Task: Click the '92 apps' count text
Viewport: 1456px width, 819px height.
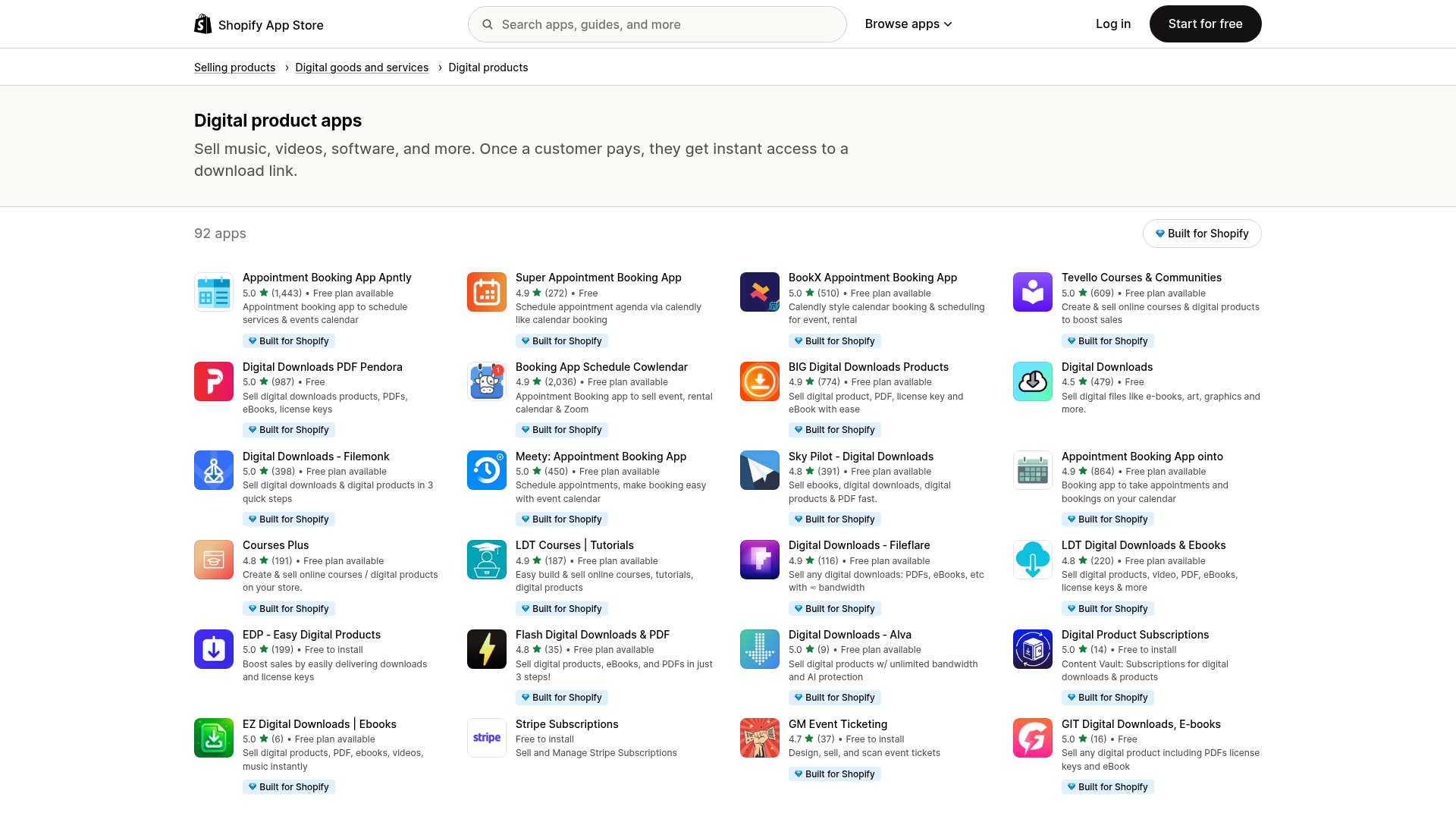Action: click(x=220, y=234)
